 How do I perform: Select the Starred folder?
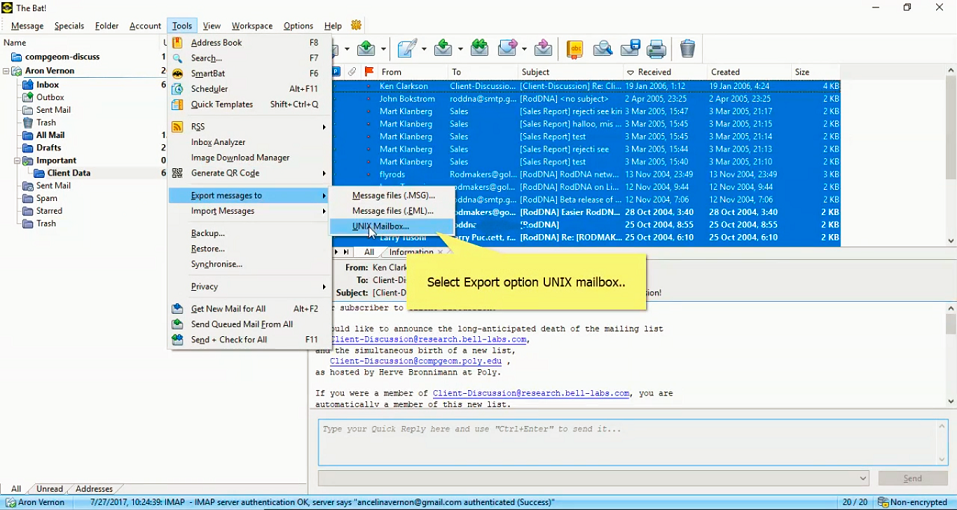coord(49,211)
